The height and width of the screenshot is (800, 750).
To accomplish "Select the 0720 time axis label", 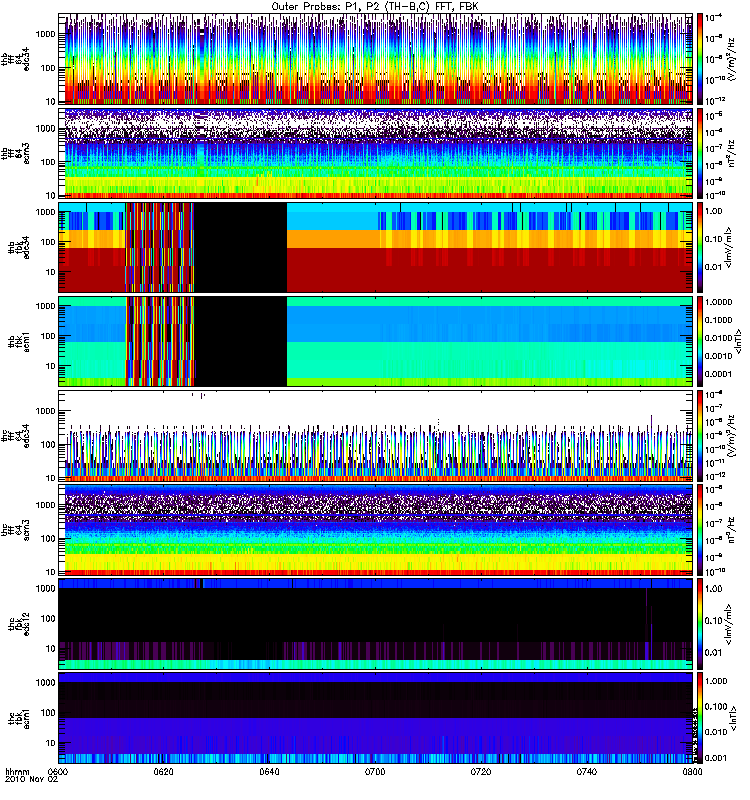I will 481,771.
